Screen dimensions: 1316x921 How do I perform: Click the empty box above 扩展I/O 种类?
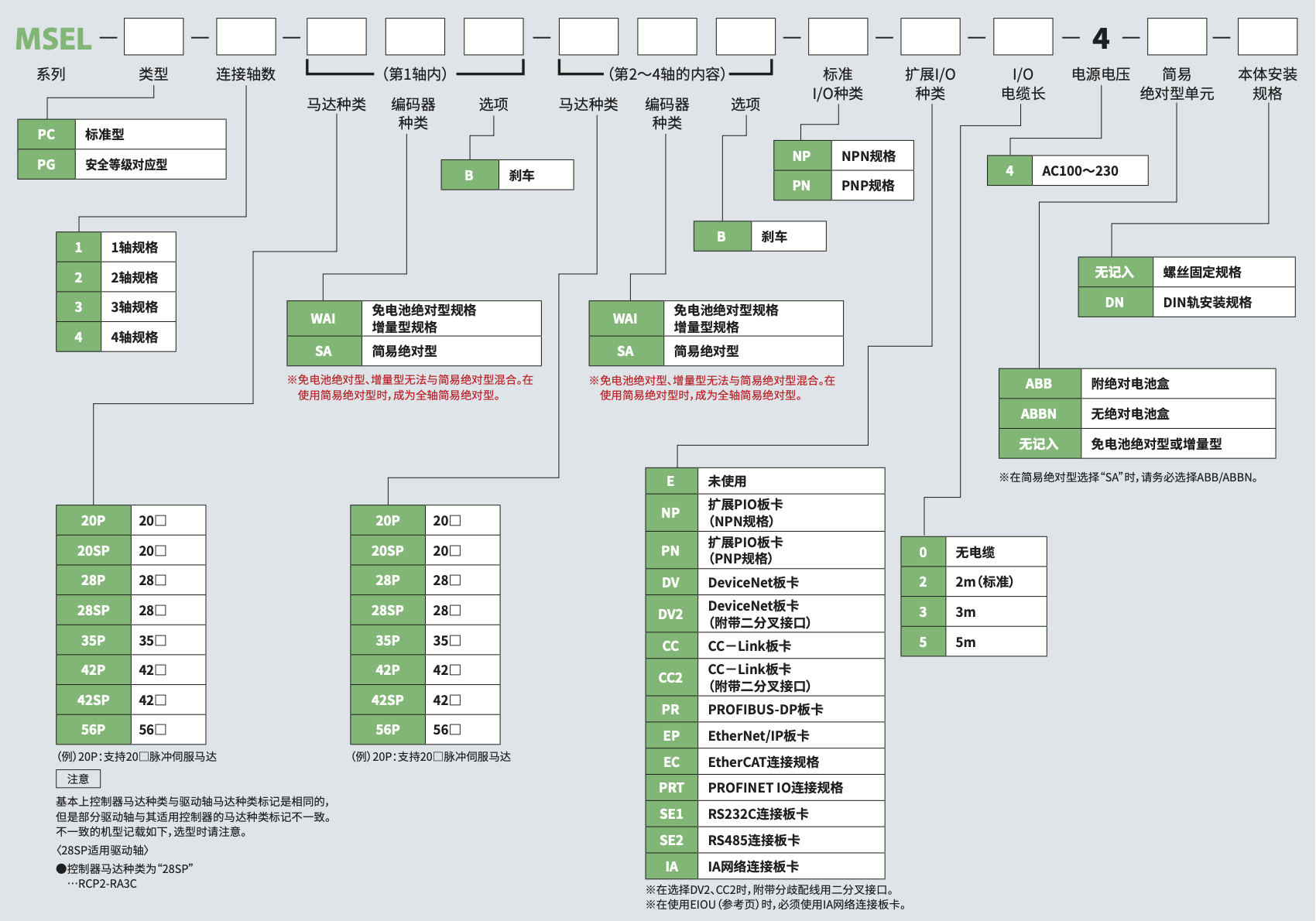930,37
